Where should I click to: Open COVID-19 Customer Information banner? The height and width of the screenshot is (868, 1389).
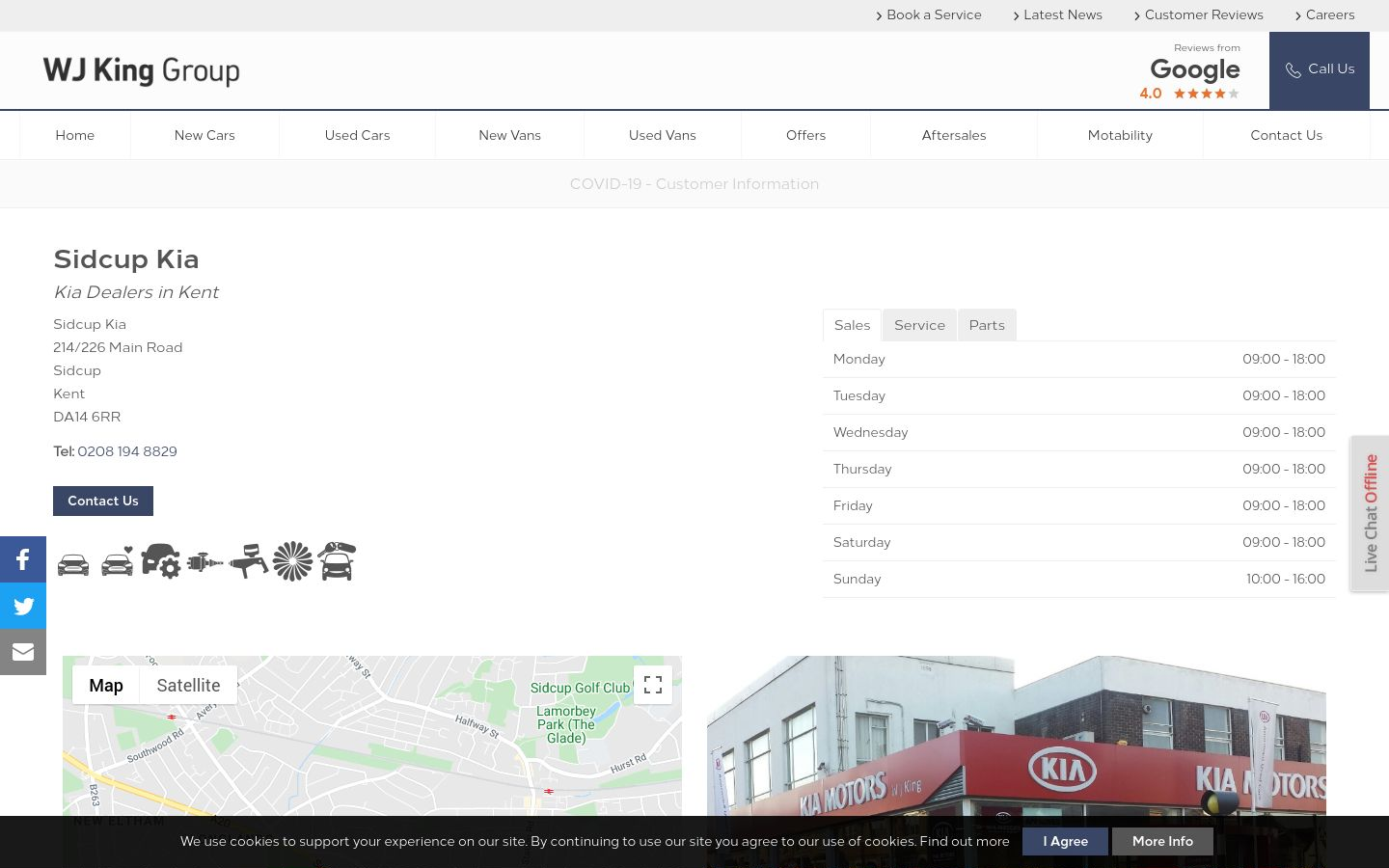point(694,183)
